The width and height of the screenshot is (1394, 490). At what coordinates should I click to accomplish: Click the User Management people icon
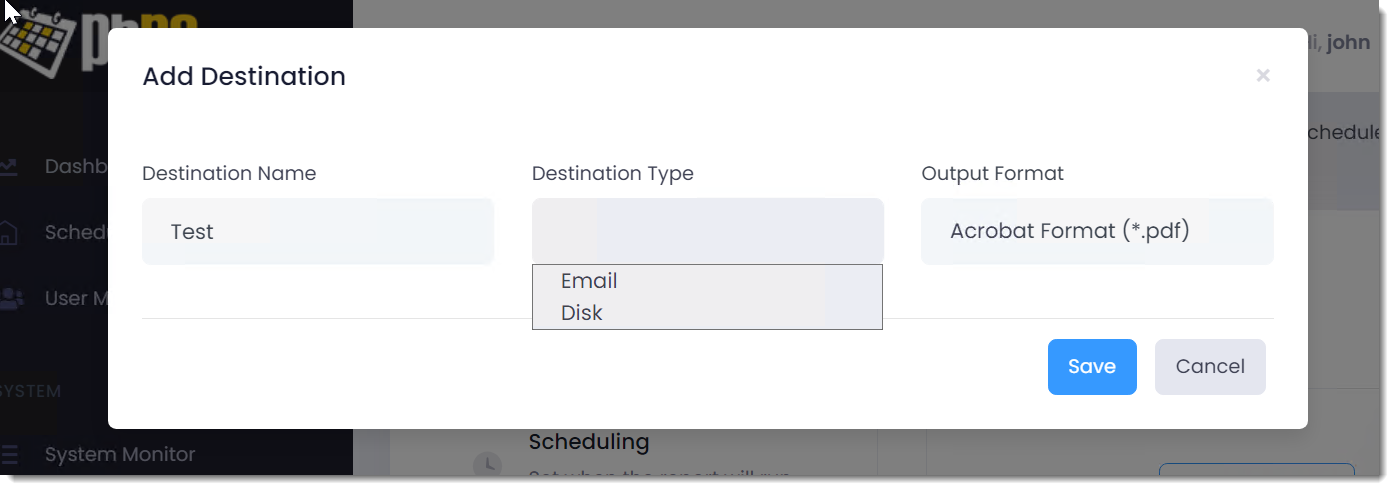click(x=10, y=298)
